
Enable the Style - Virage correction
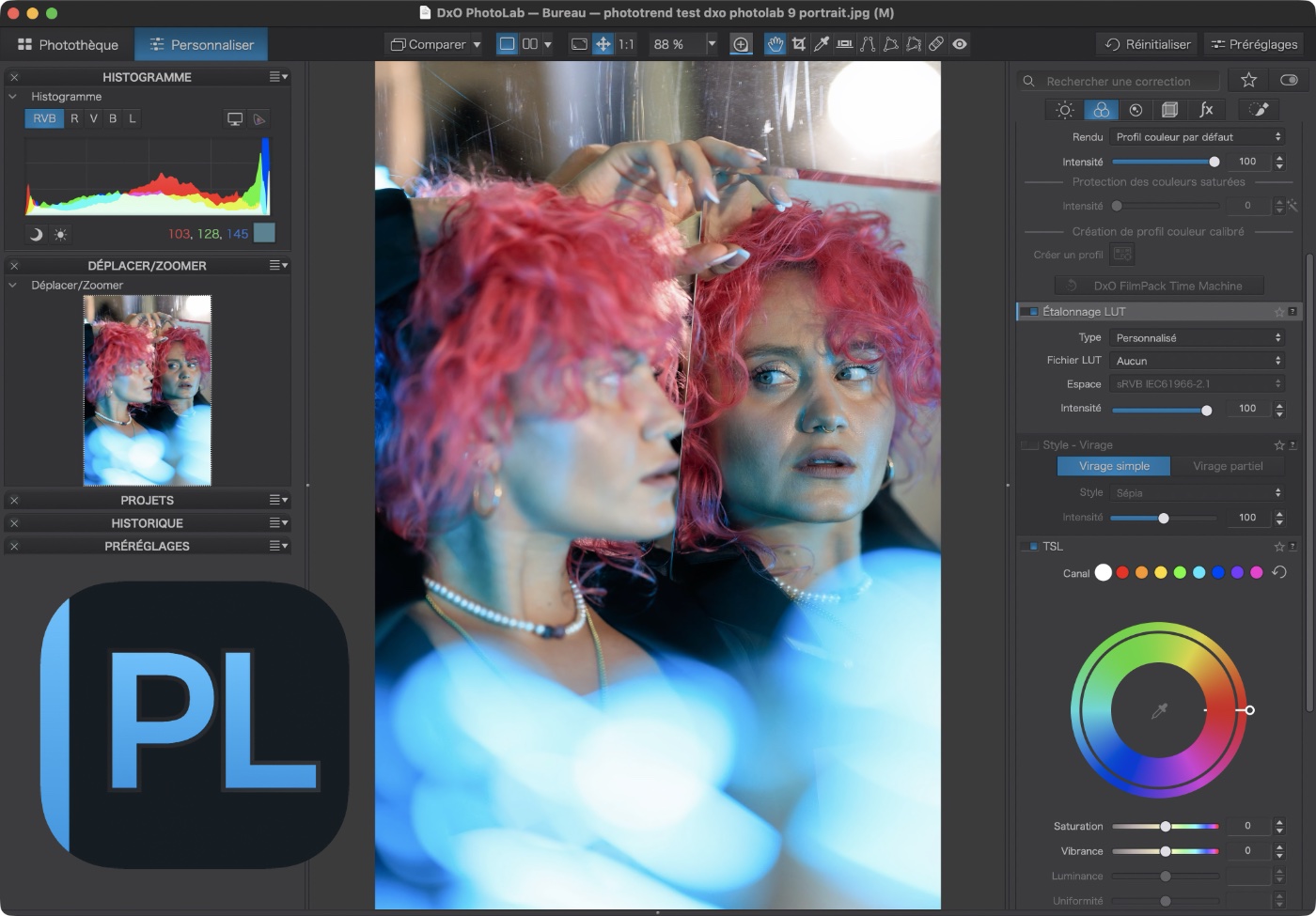pyautogui.click(x=1029, y=445)
